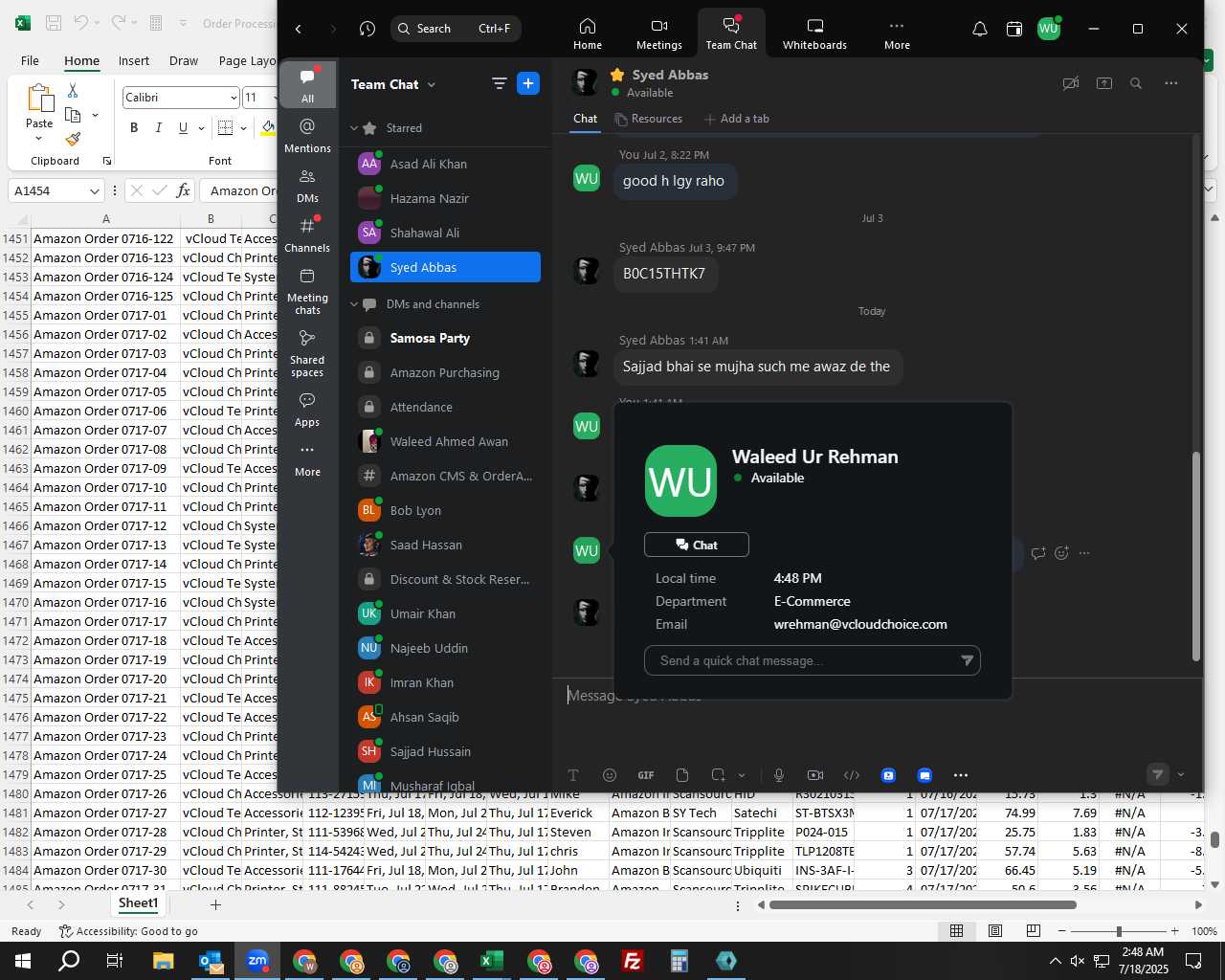Click Format Painter brush in Excel
1225x980 pixels.
(x=73, y=139)
